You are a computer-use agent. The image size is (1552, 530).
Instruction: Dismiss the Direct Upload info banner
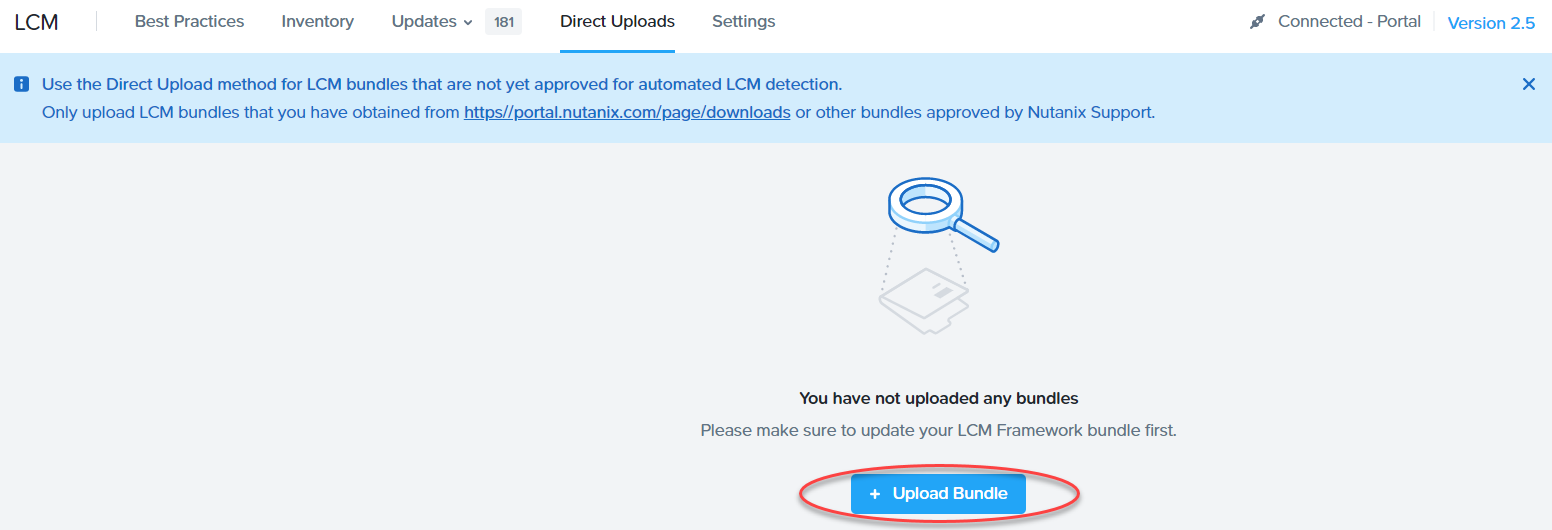coord(1528,84)
